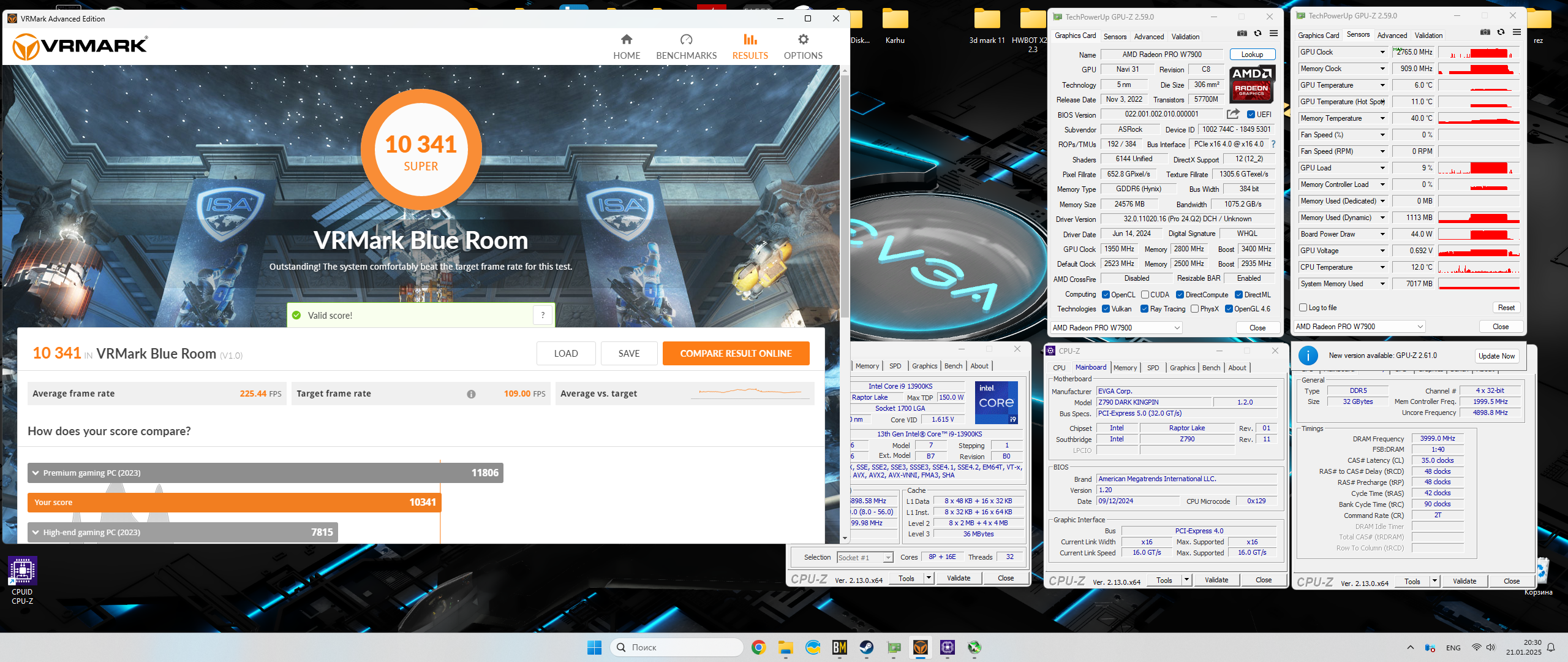1568x662 pixels.
Task: Open GPU selector dropdown in GPU-Z Graphics Card window
Action: 1116,328
